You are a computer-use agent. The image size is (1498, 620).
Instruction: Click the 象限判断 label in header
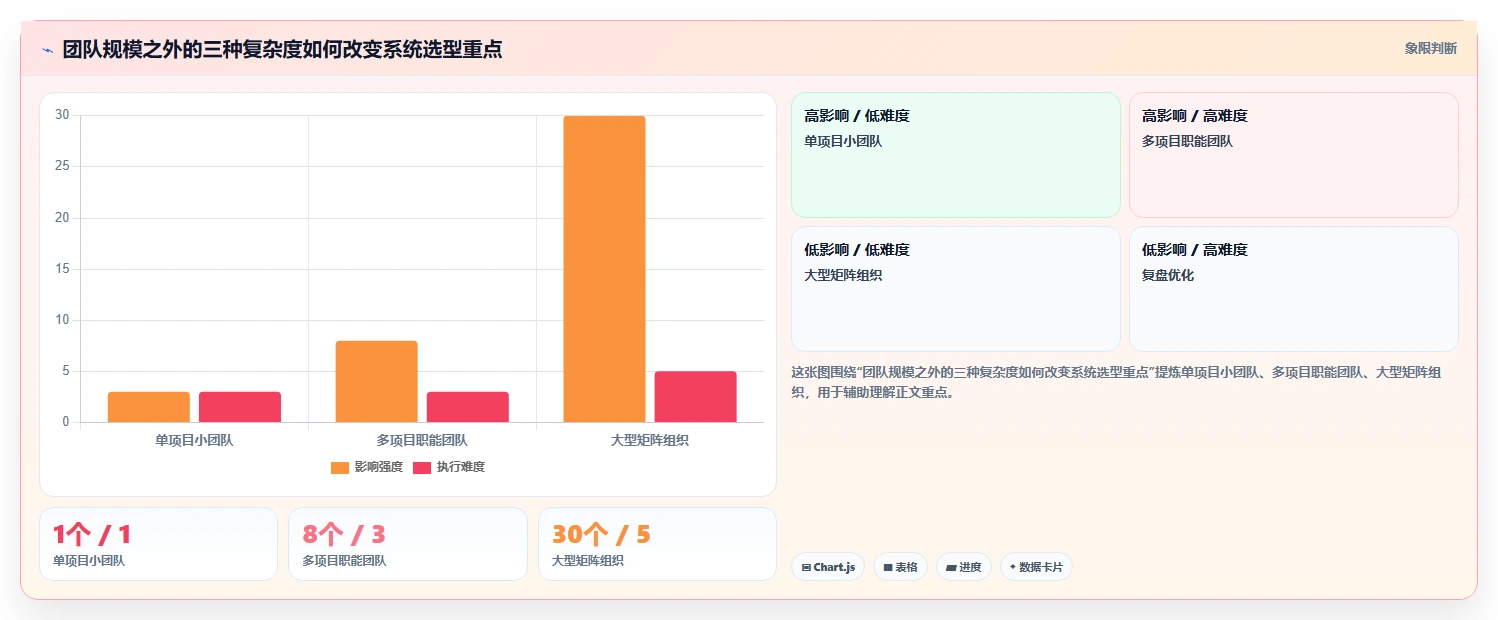coord(1430,48)
